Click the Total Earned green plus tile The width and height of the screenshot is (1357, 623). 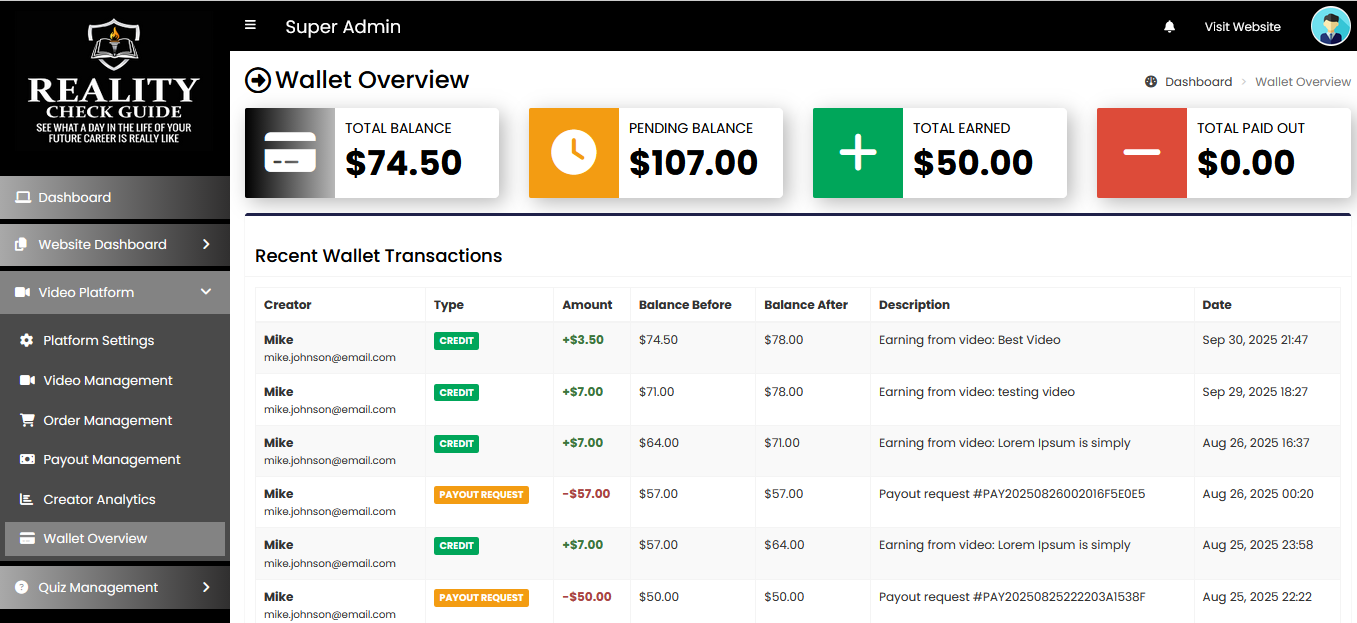pyautogui.click(x=857, y=153)
